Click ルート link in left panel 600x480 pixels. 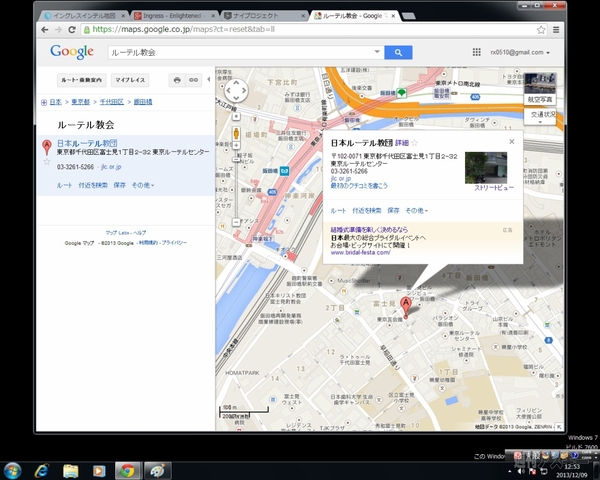pos(64,185)
